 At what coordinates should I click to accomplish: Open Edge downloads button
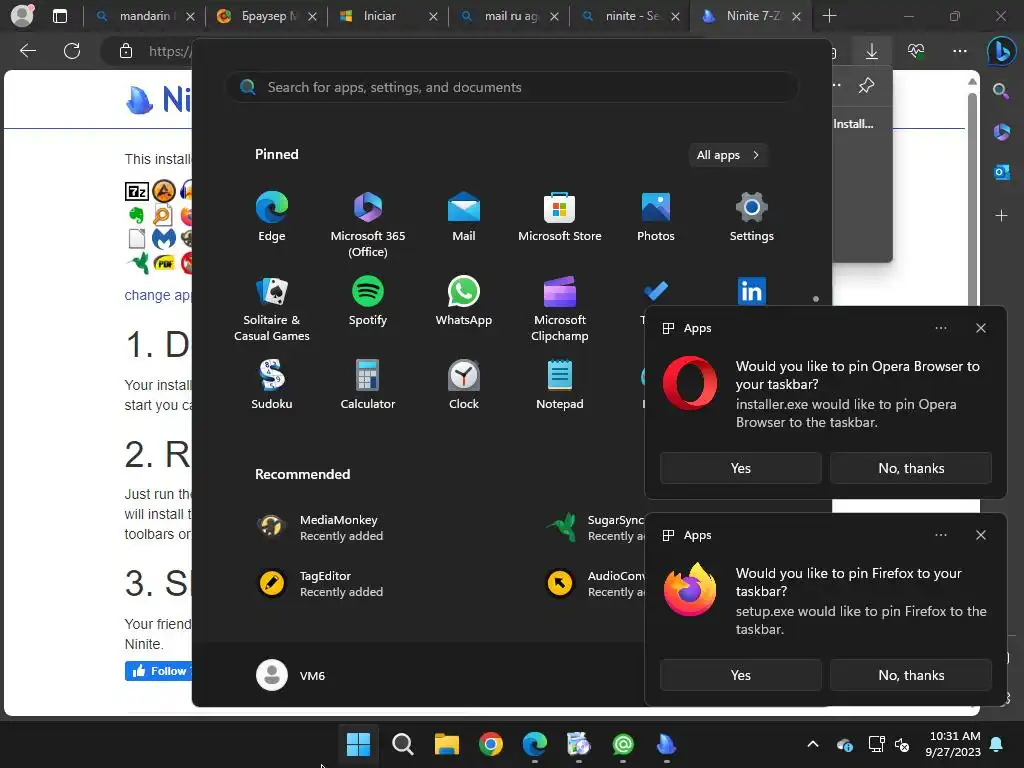pos(872,51)
